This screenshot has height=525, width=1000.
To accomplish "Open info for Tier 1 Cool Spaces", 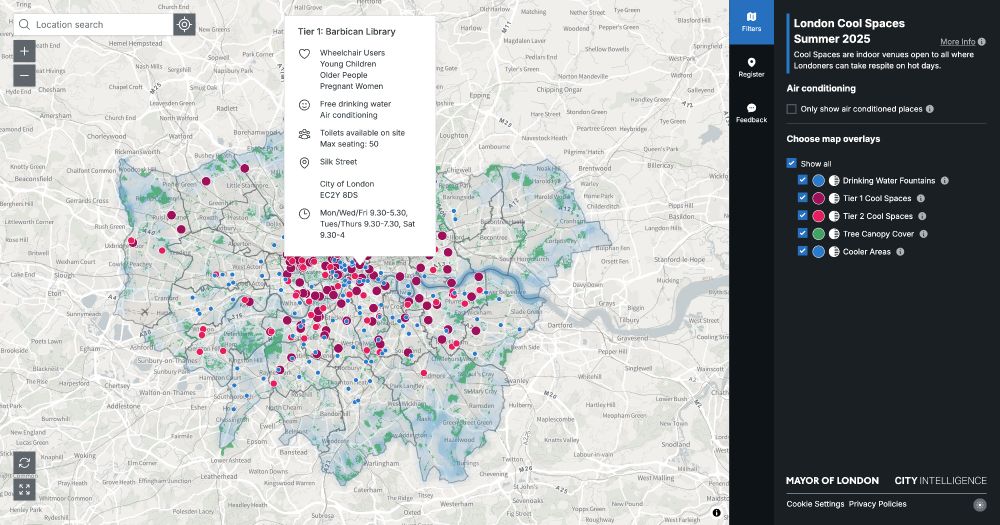I will [x=921, y=198].
